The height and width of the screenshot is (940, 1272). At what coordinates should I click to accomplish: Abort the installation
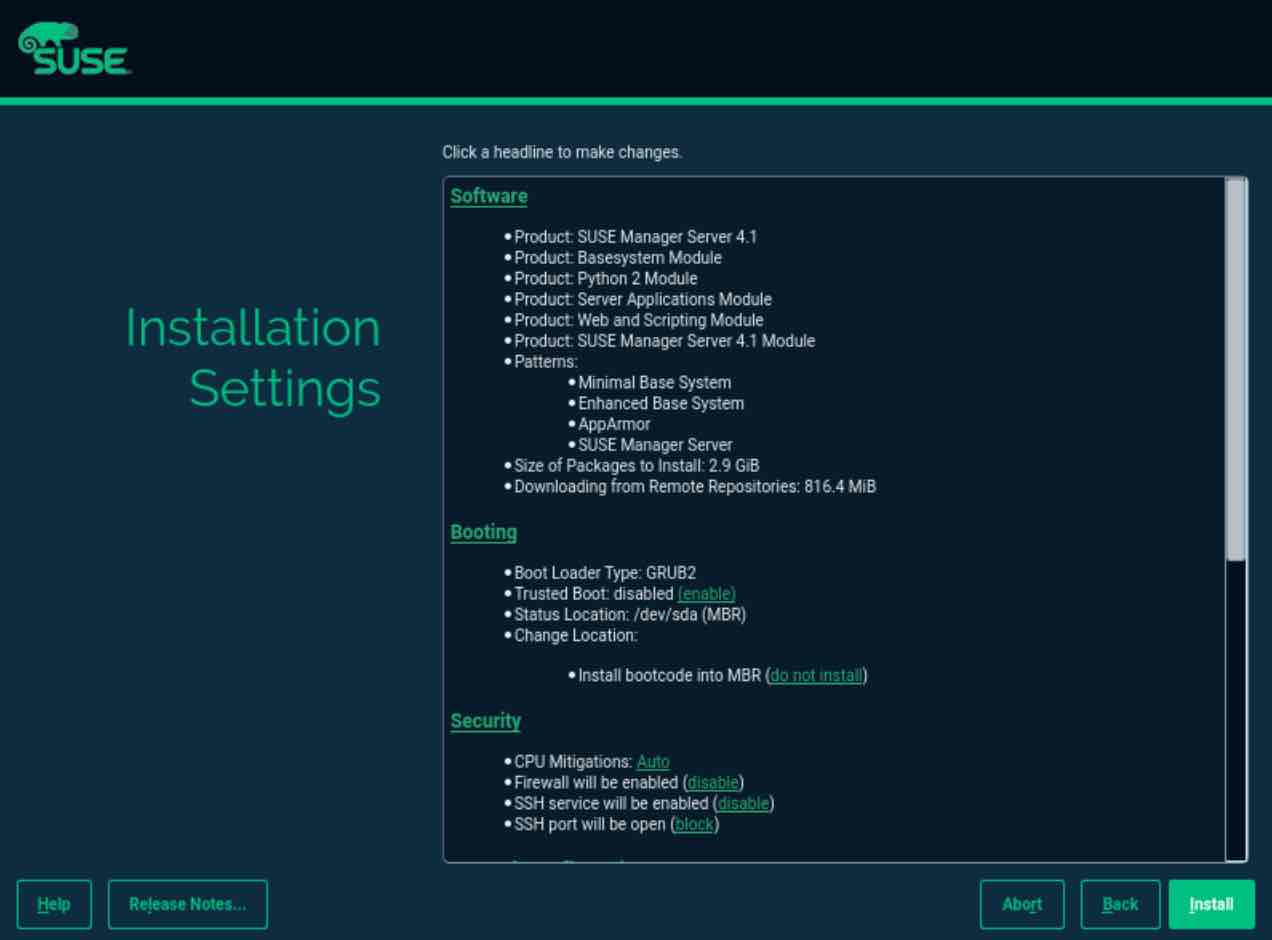tap(1022, 904)
